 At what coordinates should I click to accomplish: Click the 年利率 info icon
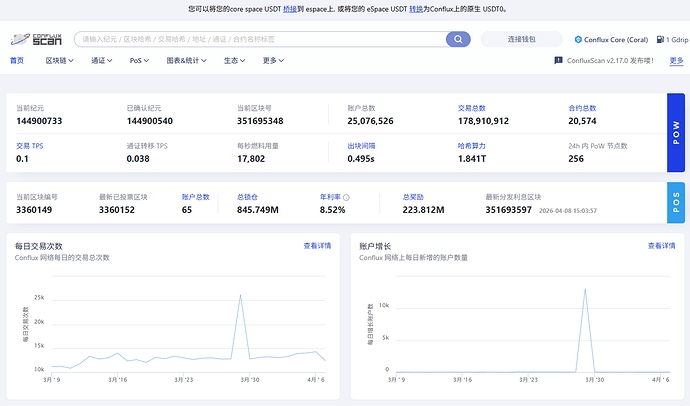[x=347, y=197]
